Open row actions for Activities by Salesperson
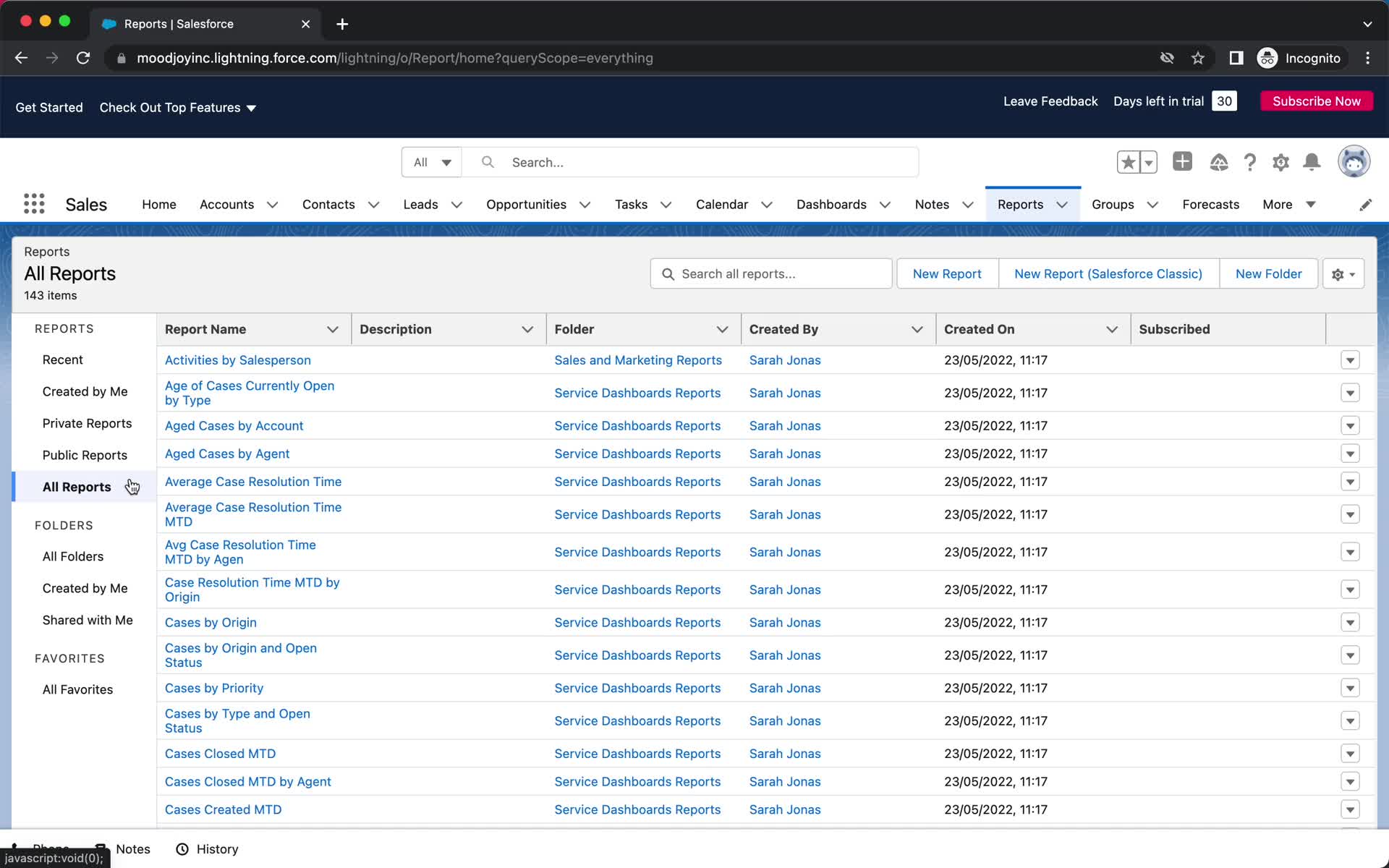This screenshot has height=868, width=1389. tap(1350, 360)
